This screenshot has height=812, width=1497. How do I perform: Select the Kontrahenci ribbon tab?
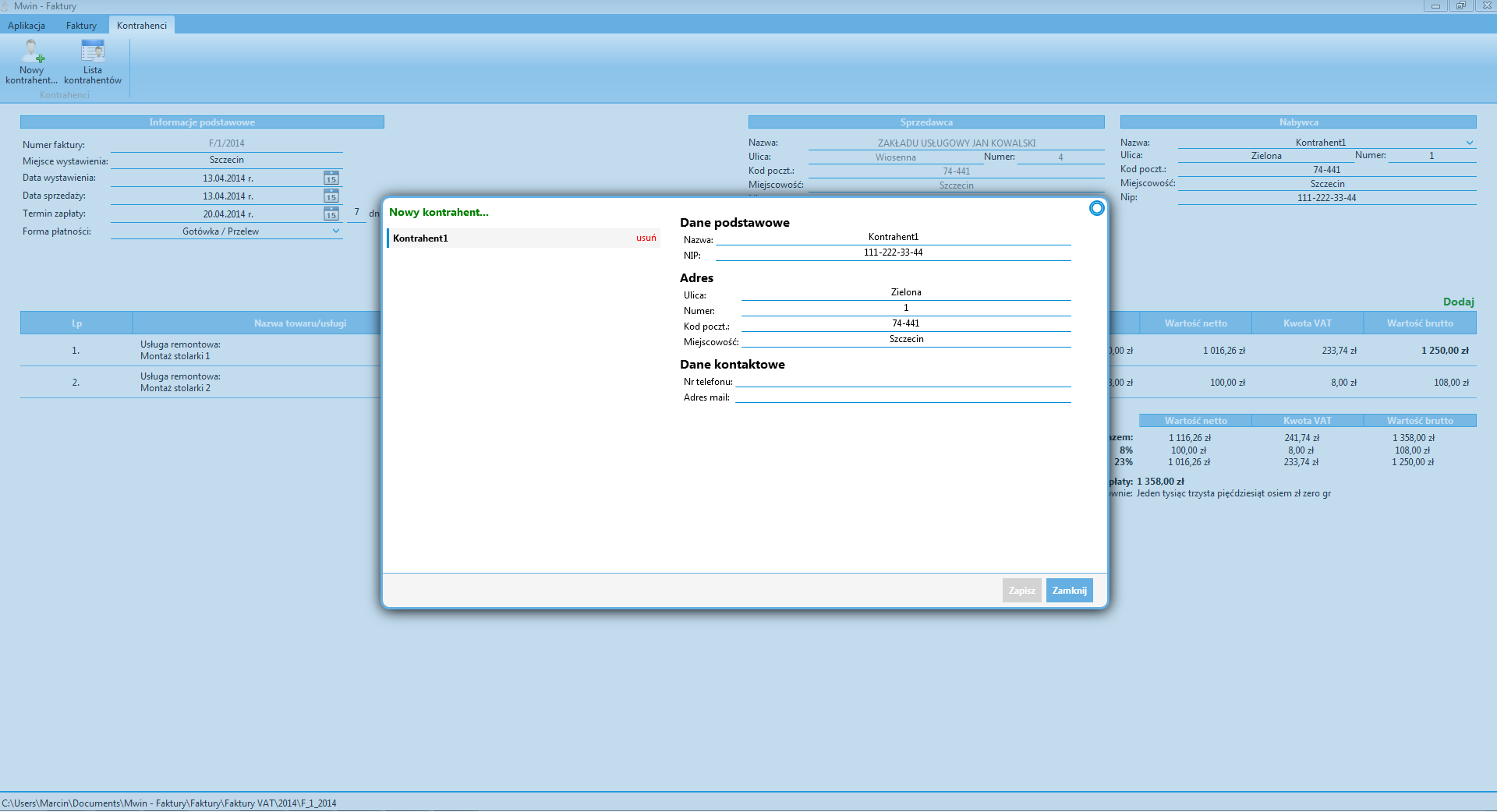142,26
